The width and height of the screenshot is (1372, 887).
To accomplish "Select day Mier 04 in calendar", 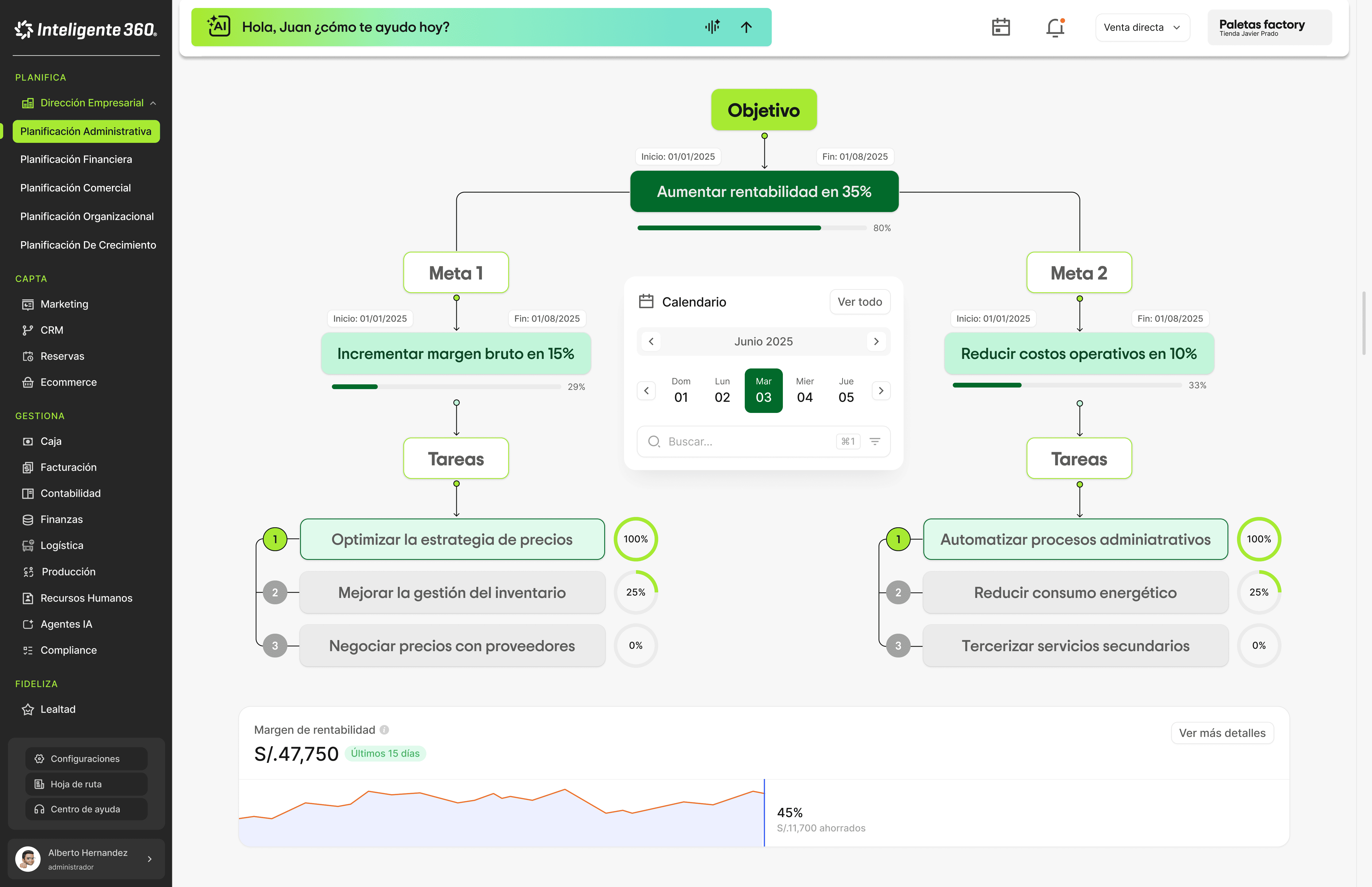I will click(804, 390).
